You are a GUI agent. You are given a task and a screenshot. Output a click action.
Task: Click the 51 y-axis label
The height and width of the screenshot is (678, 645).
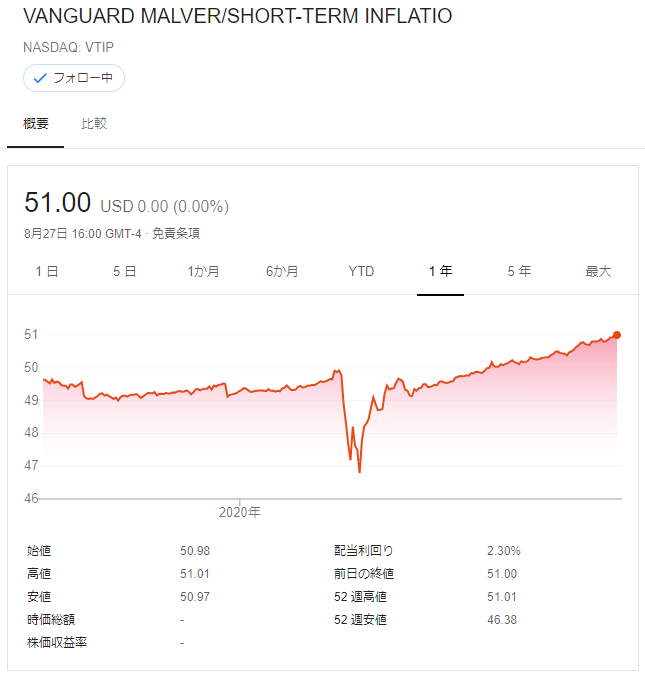31,335
